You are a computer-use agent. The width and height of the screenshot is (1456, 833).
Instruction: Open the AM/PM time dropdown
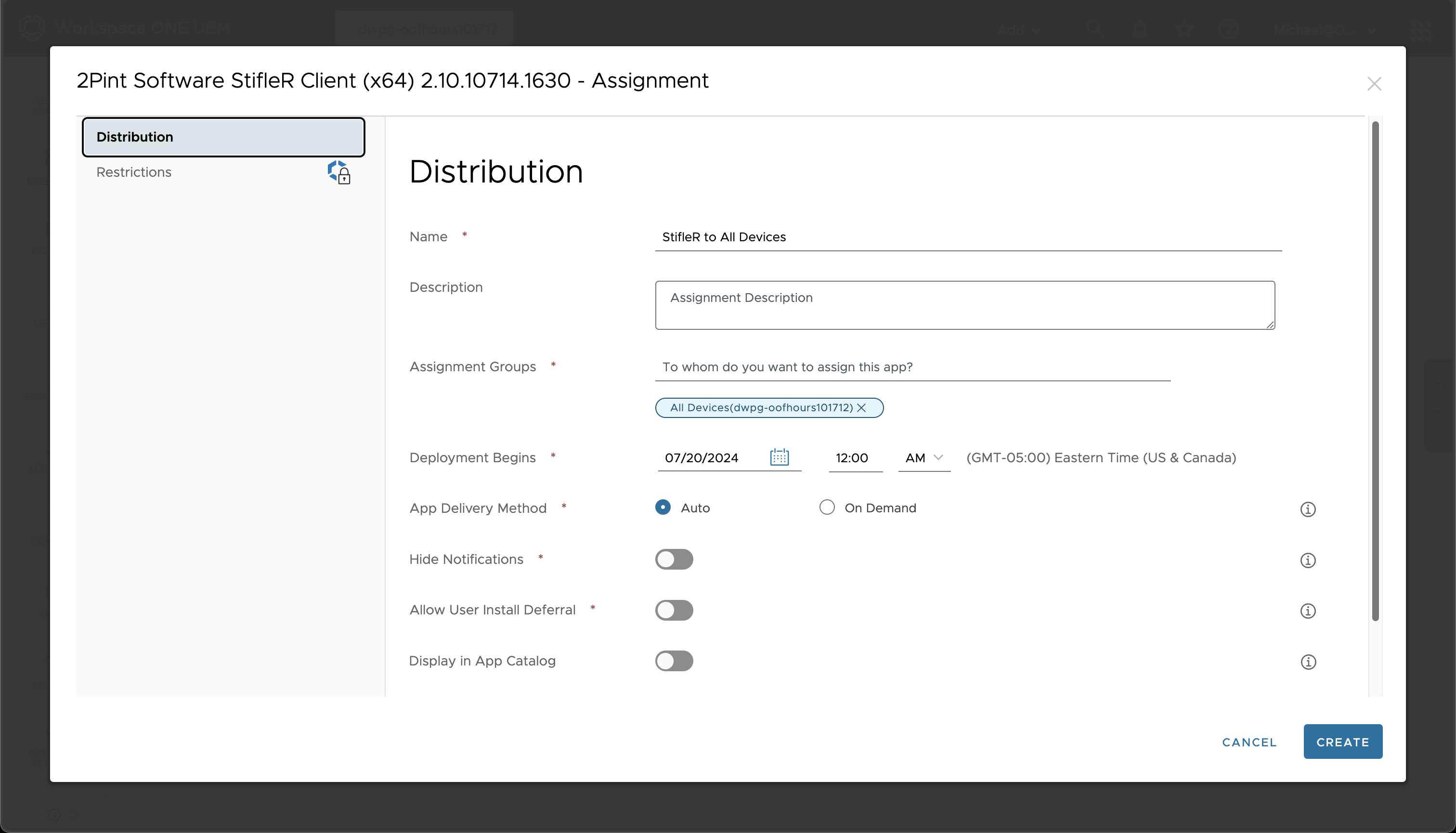[x=923, y=457]
